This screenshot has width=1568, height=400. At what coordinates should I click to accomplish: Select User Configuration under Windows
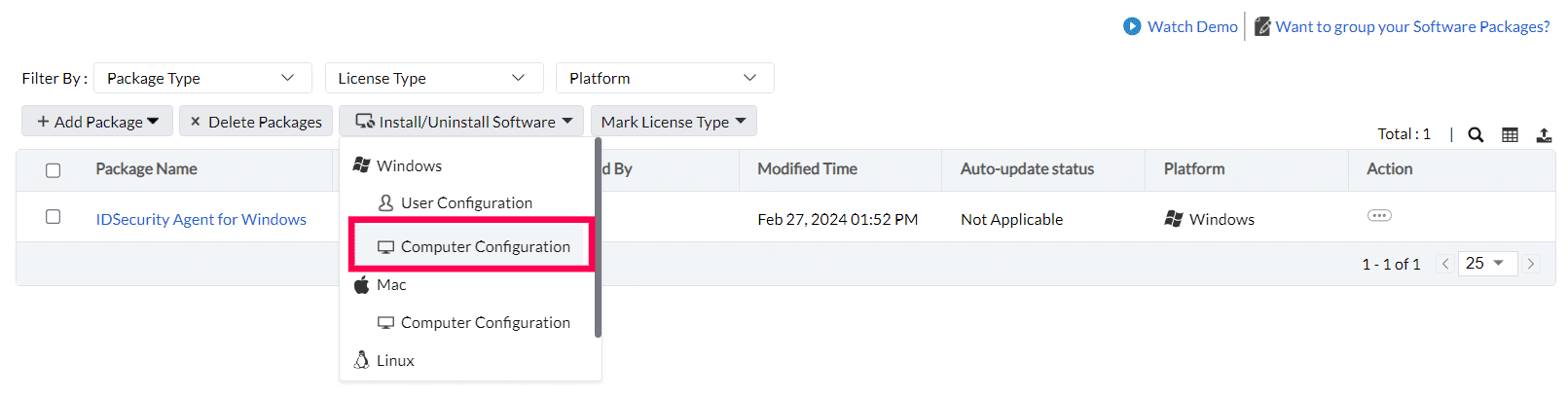pos(466,202)
